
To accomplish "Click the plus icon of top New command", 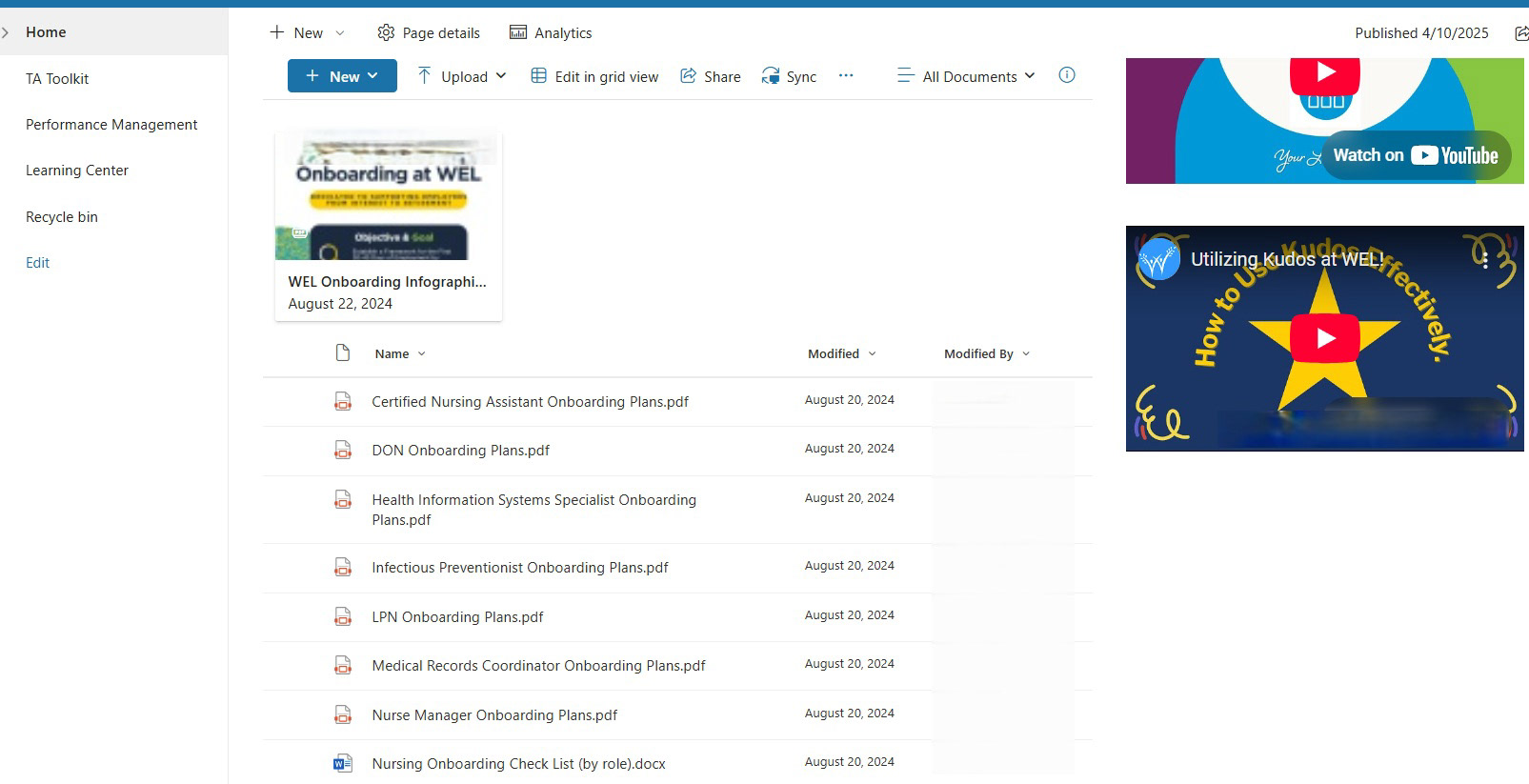I will pos(277,32).
